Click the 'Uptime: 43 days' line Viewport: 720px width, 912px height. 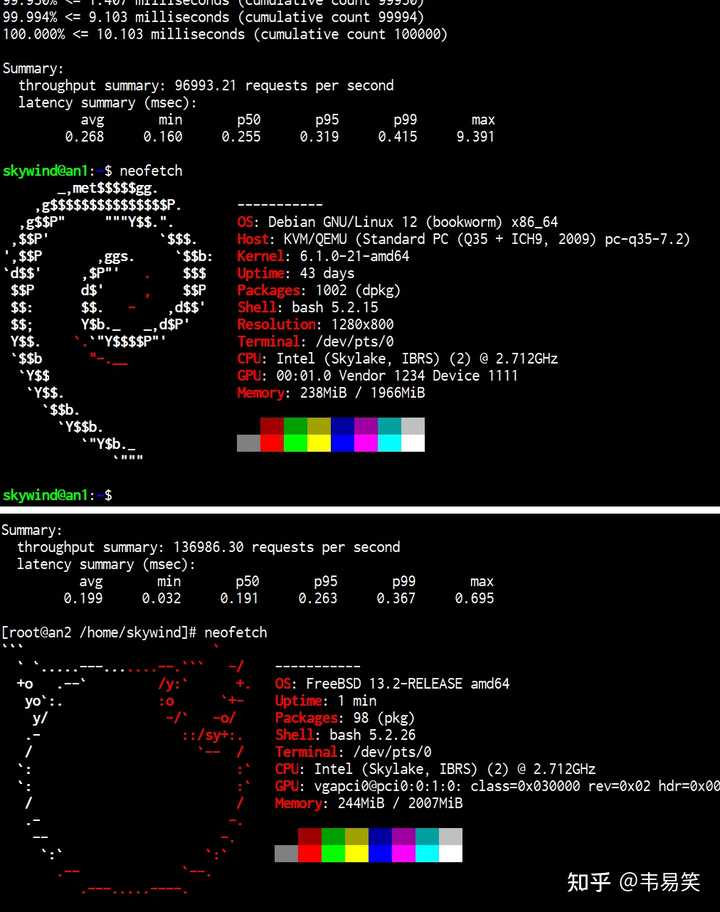tap(295, 273)
